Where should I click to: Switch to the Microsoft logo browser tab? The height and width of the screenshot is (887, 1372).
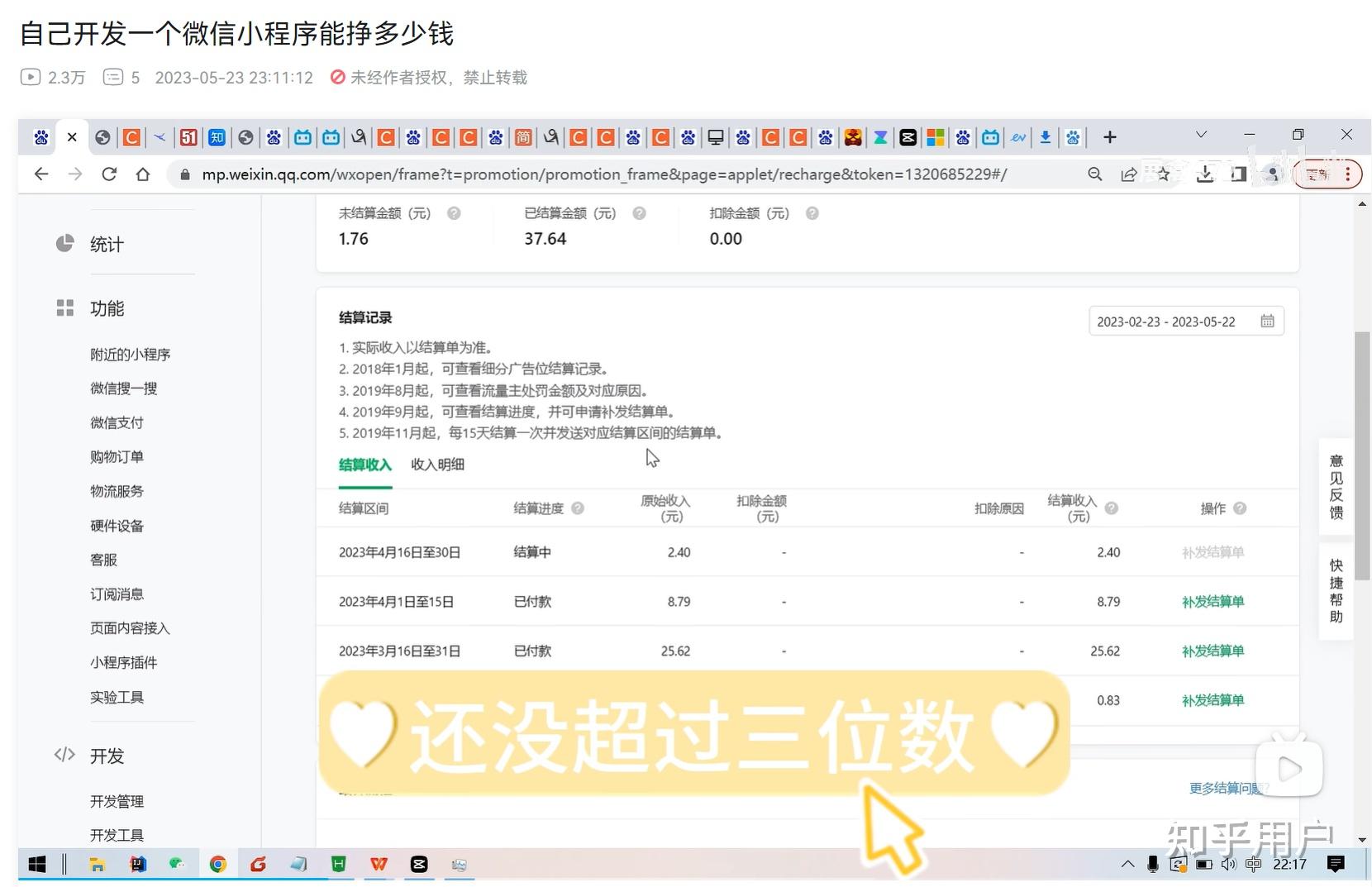[x=936, y=137]
